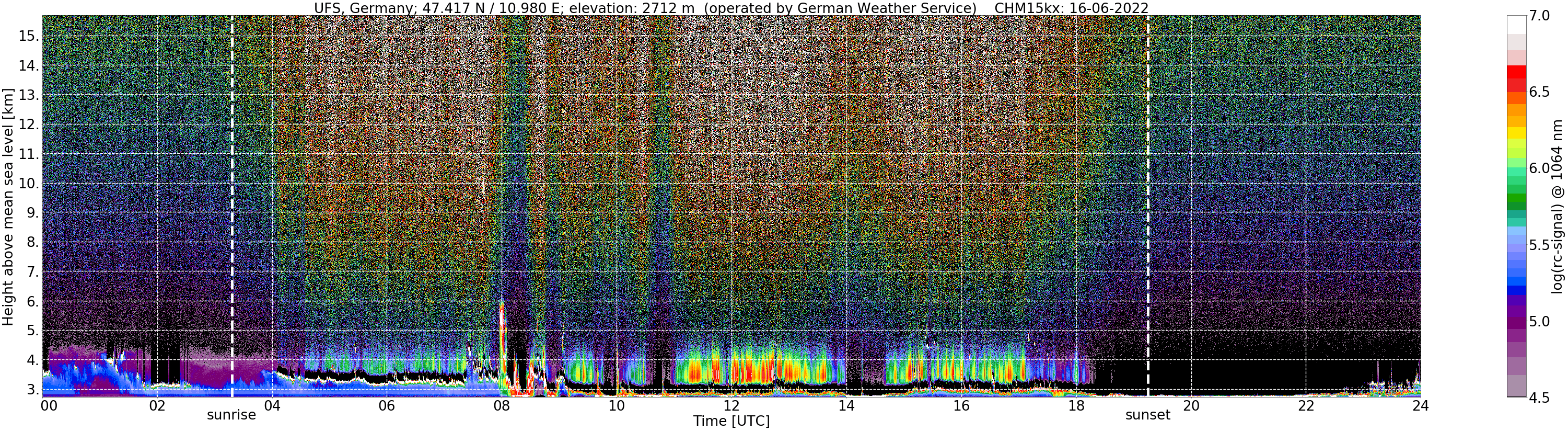Click time tick label '14'

pos(846,405)
